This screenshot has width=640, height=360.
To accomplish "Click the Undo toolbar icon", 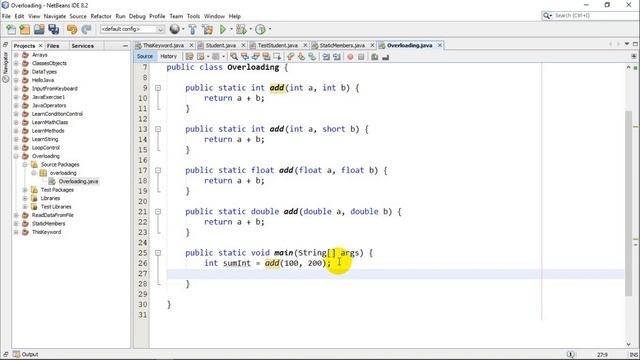I will click(72, 29).
